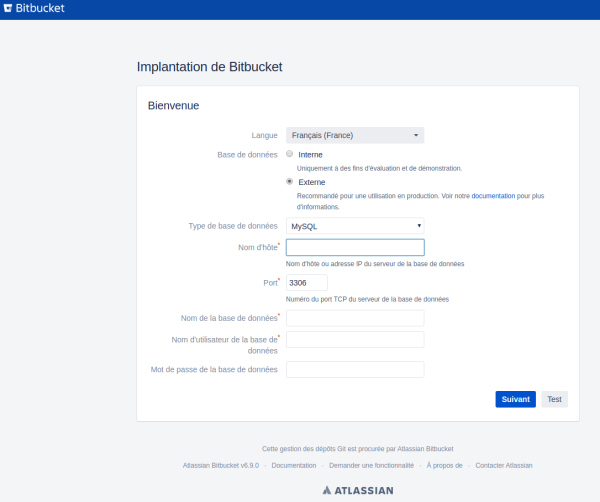600x502 pixels.
Task: Click the Bitbucket logo in header
Action: 36,9
